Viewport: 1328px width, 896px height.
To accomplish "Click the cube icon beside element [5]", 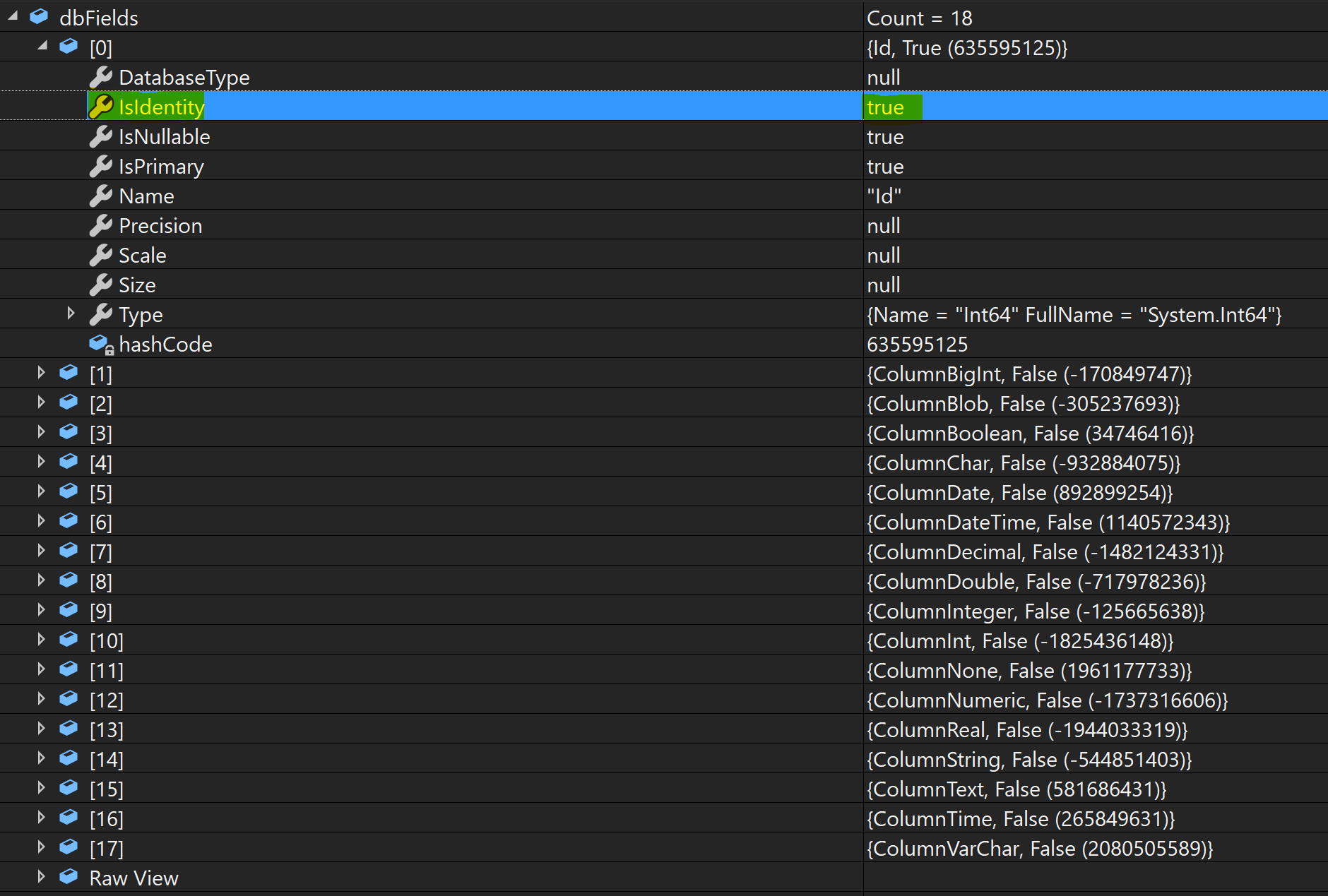I will pyautogui.click(x=69, y=491).
